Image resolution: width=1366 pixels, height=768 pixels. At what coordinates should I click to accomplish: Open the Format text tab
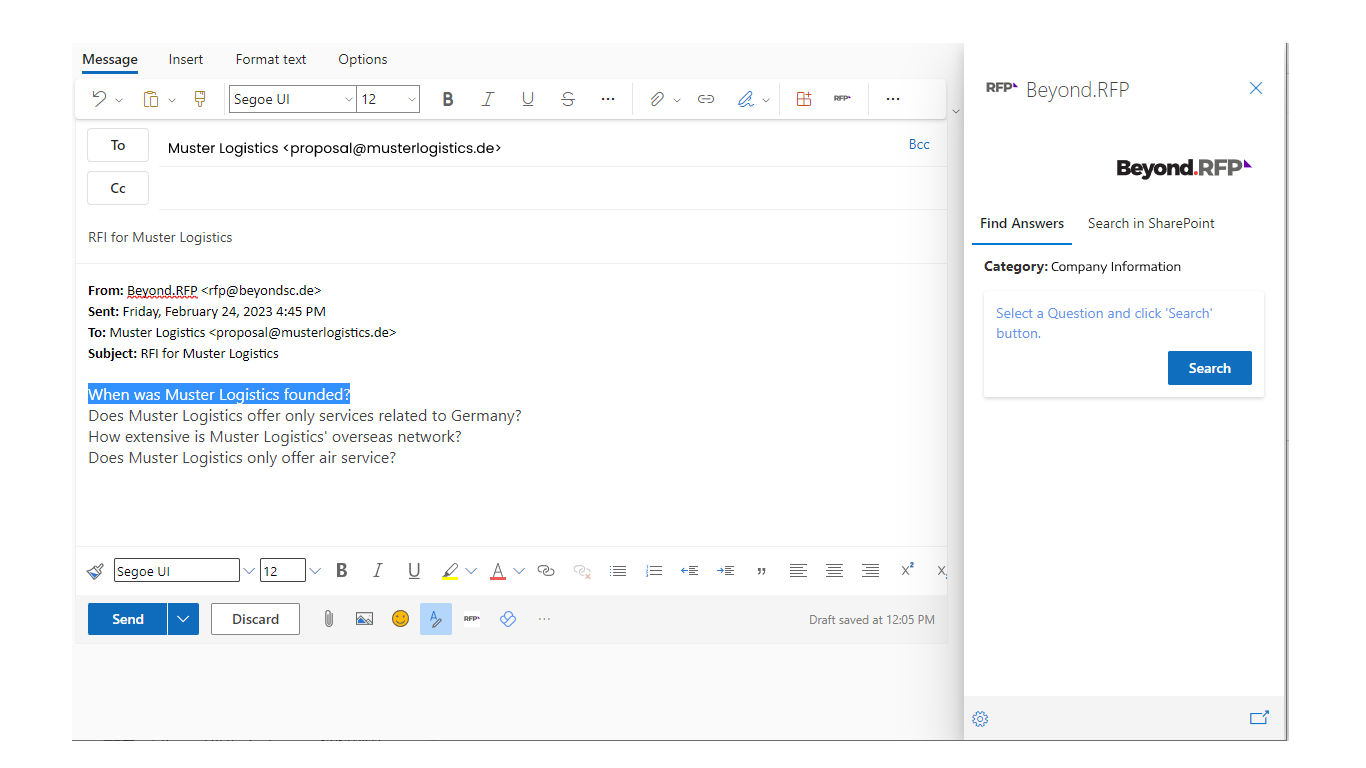pyautogui.click(x=271, y=59)
